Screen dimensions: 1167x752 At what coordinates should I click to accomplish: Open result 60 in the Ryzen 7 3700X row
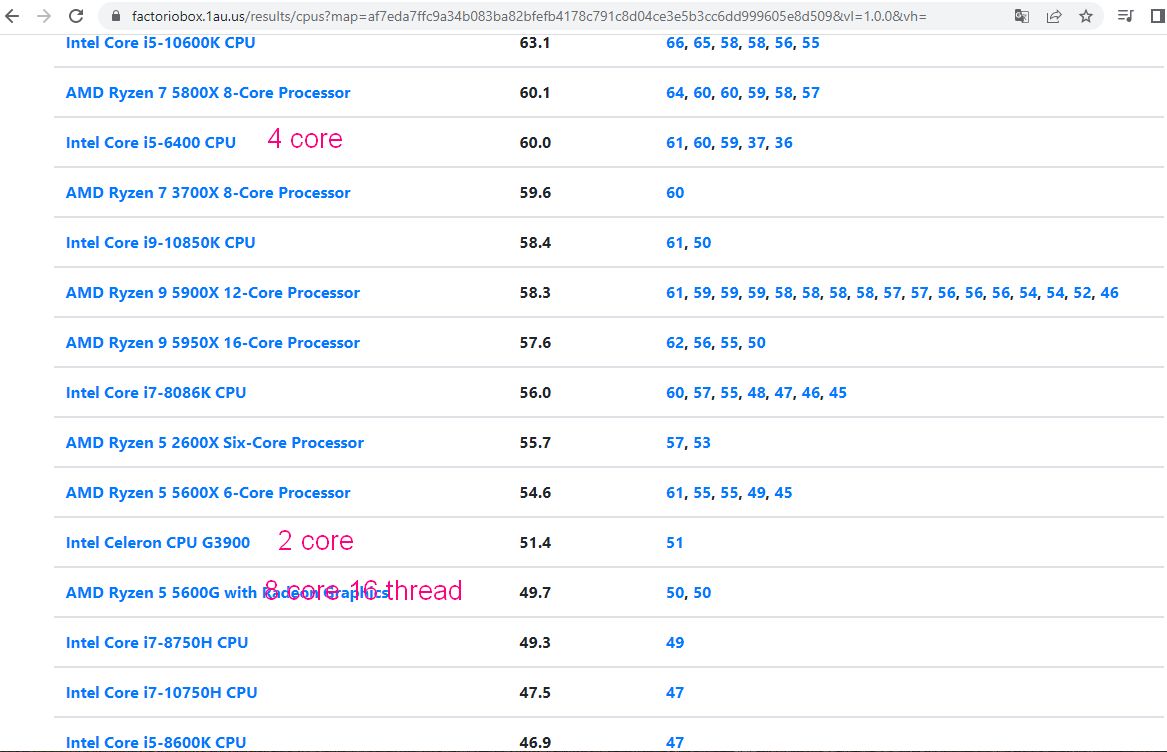click(675, 192)
